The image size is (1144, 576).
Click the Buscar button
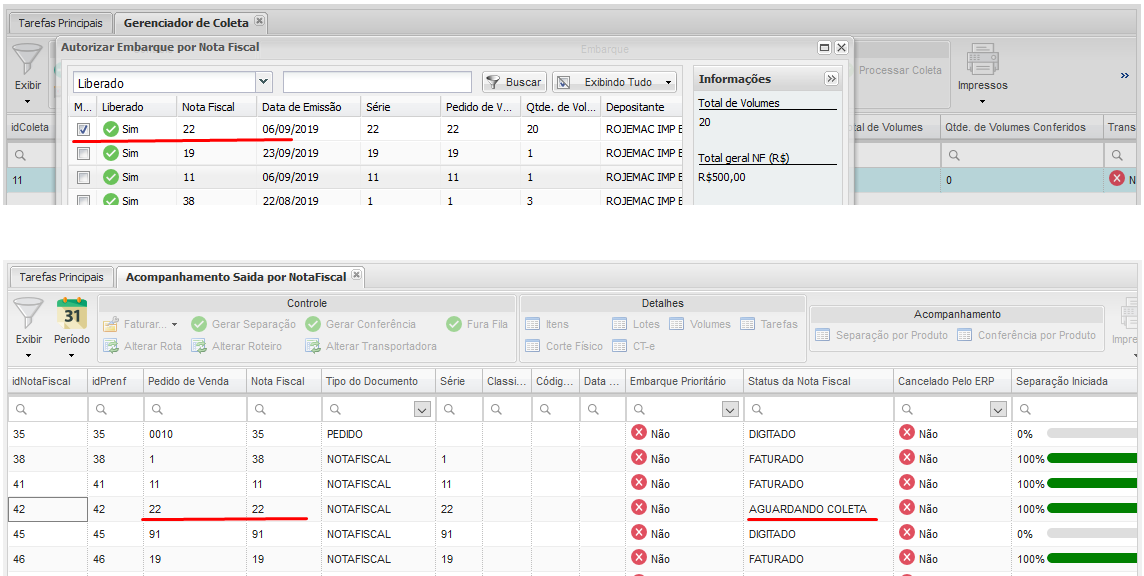pos(514,82)
